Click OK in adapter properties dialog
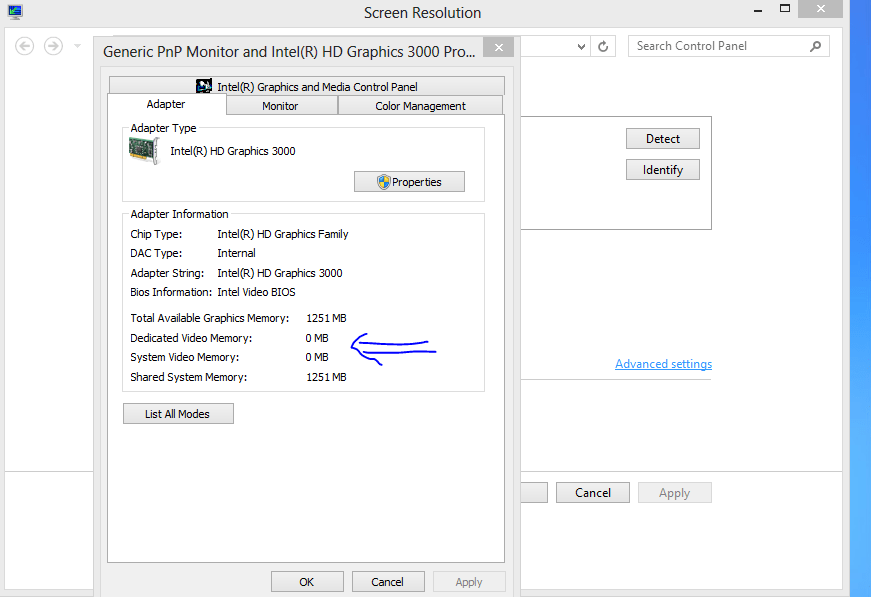 pyautogui.click(x=307, y=581)
